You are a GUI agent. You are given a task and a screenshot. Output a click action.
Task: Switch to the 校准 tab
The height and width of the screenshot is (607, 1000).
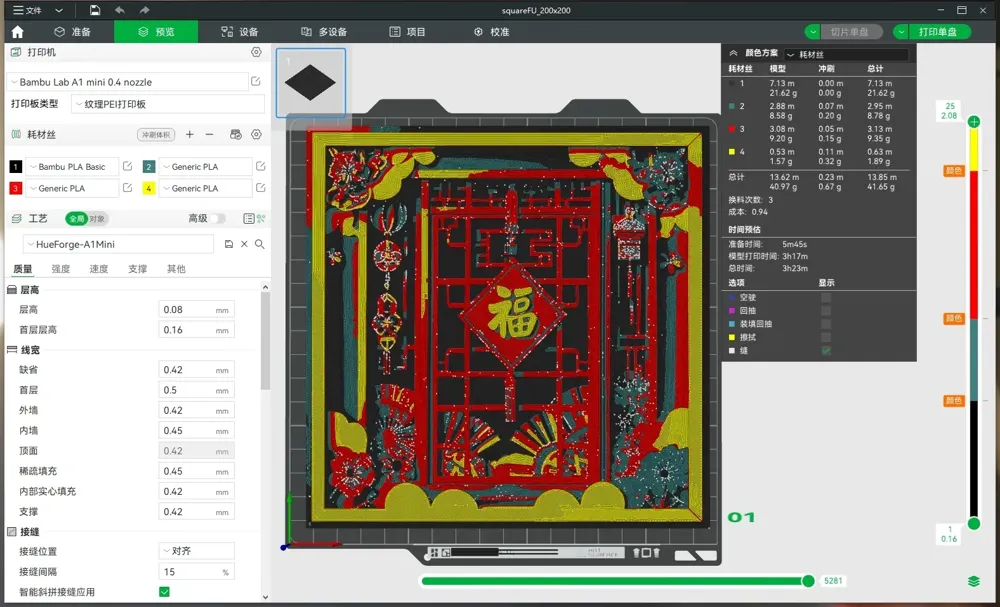tap(491, 32)
